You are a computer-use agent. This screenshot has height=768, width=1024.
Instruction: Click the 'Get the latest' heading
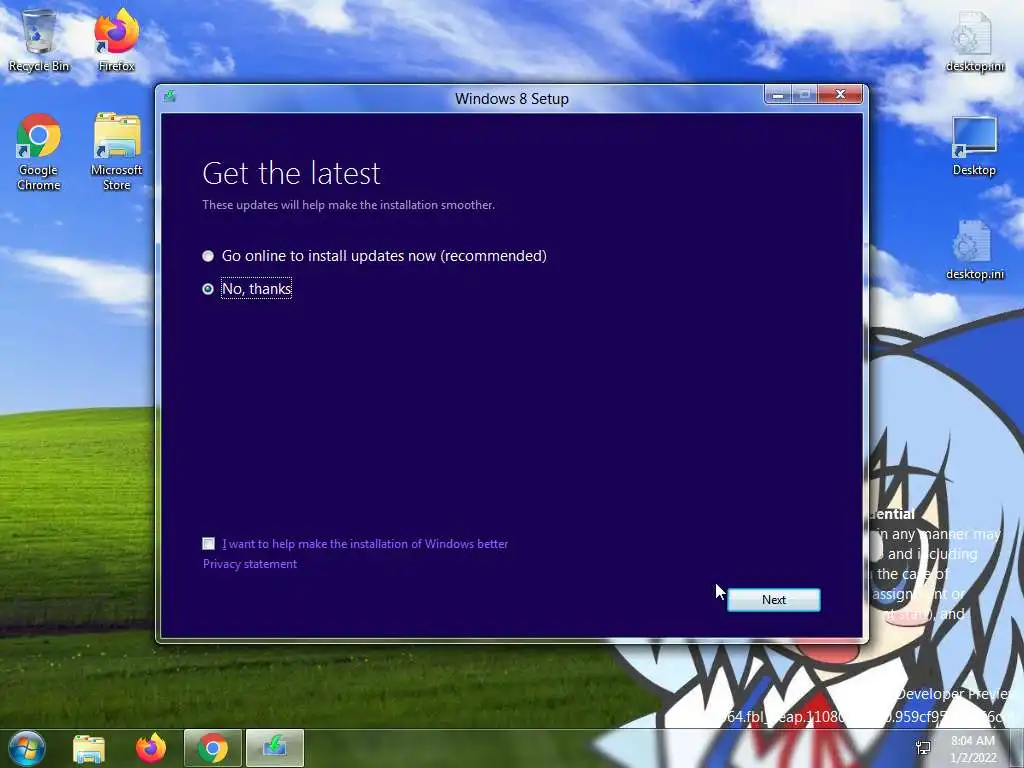pos(291,173)
